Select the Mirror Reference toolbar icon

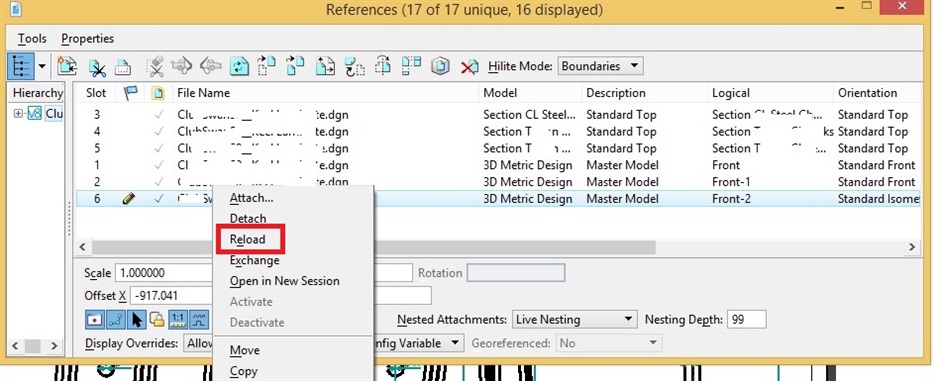tap(383, 66)
